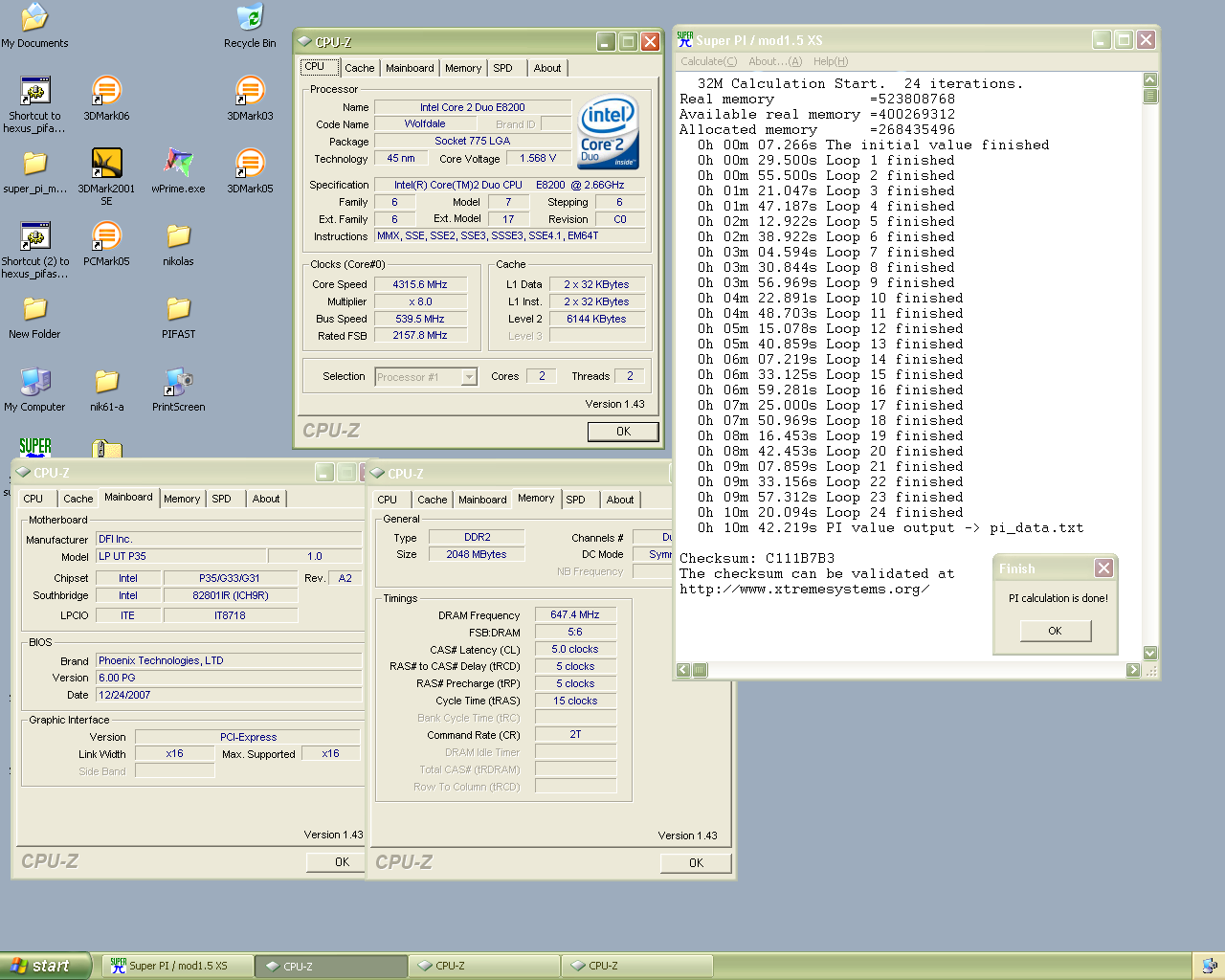This screenshot has width=1225, height=980.
Task: Click the system tray network icon
Action: (1209, 966)
